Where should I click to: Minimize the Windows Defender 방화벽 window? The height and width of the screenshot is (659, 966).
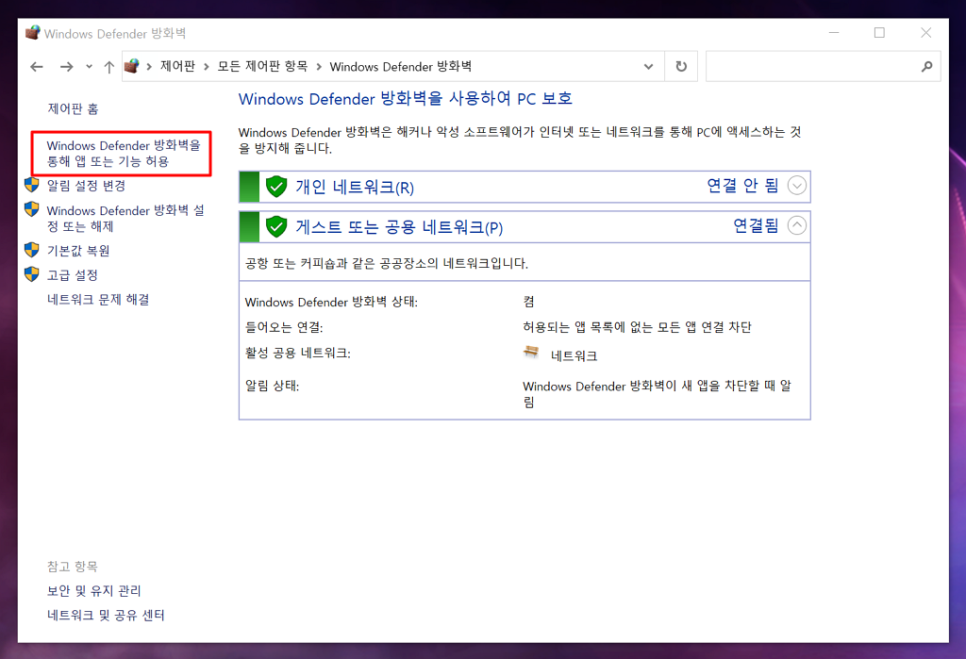(x=834, y=33)
